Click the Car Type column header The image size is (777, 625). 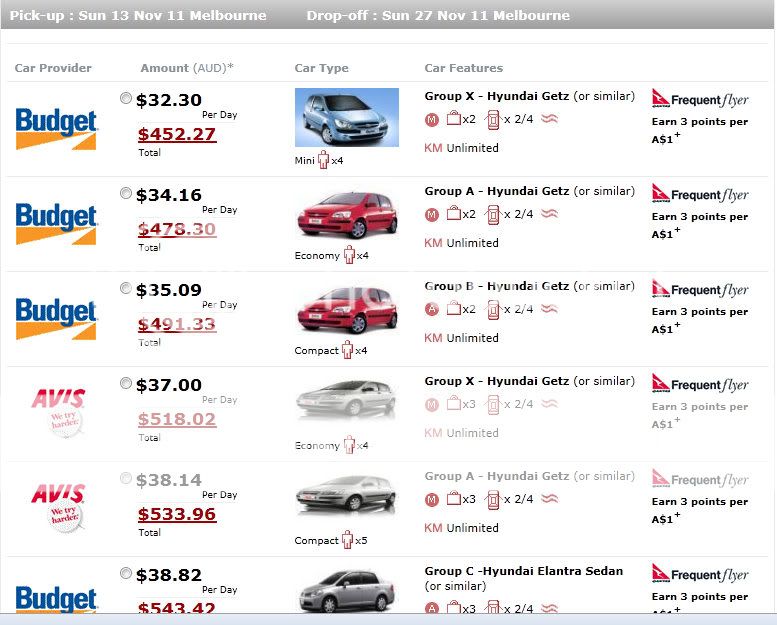coord(321,68)
